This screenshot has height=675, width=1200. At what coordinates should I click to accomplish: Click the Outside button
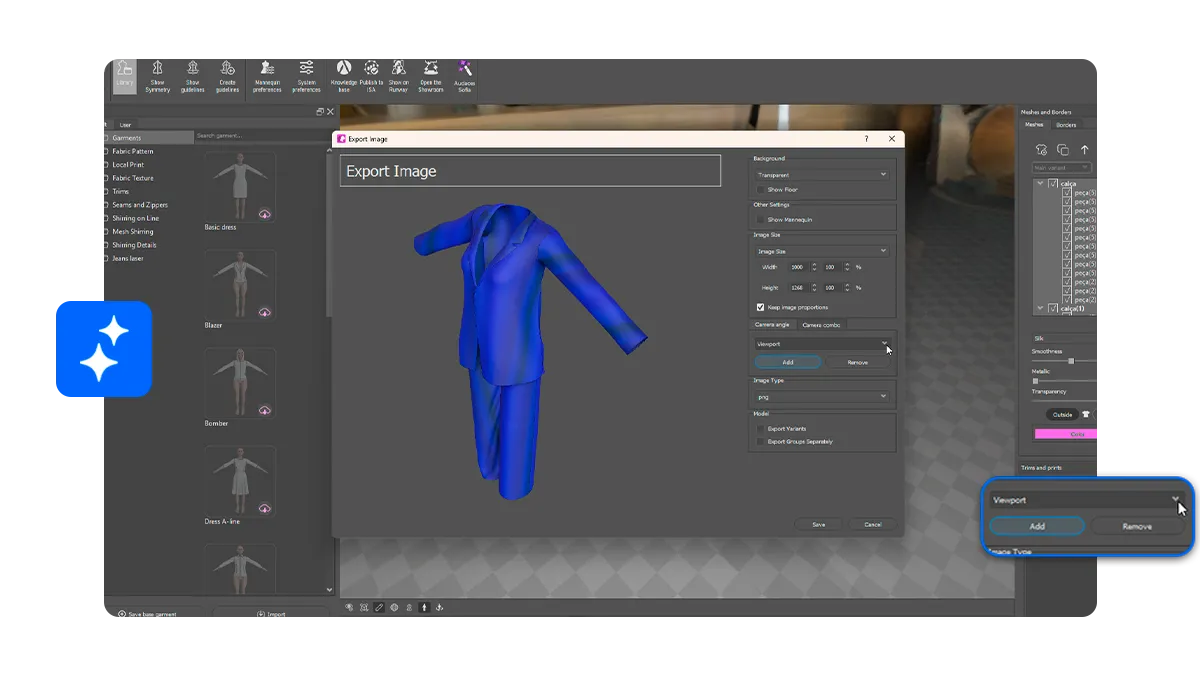point(1062,414)
